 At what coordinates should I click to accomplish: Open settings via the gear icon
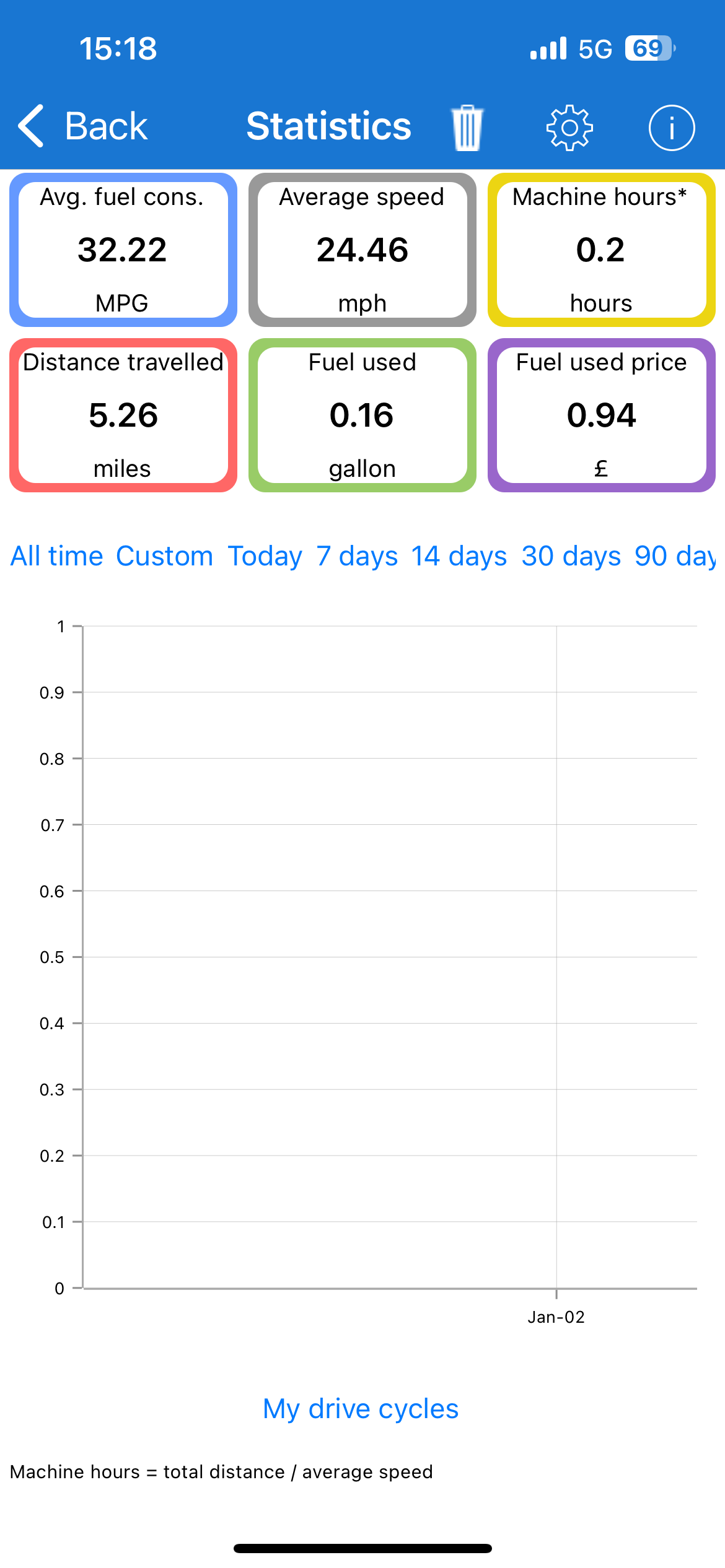569,128
